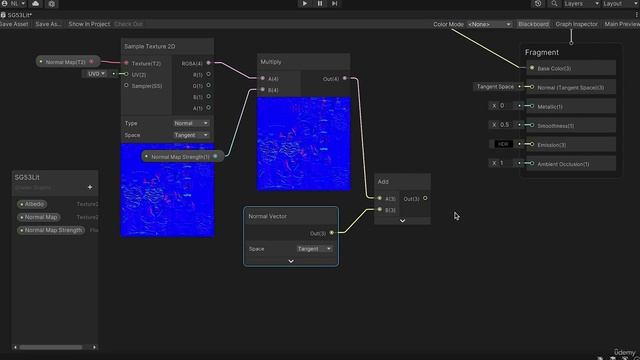Click the Base Color(3) port in Fragment
This screenshot has height=360, width=640.
(532, 68)
